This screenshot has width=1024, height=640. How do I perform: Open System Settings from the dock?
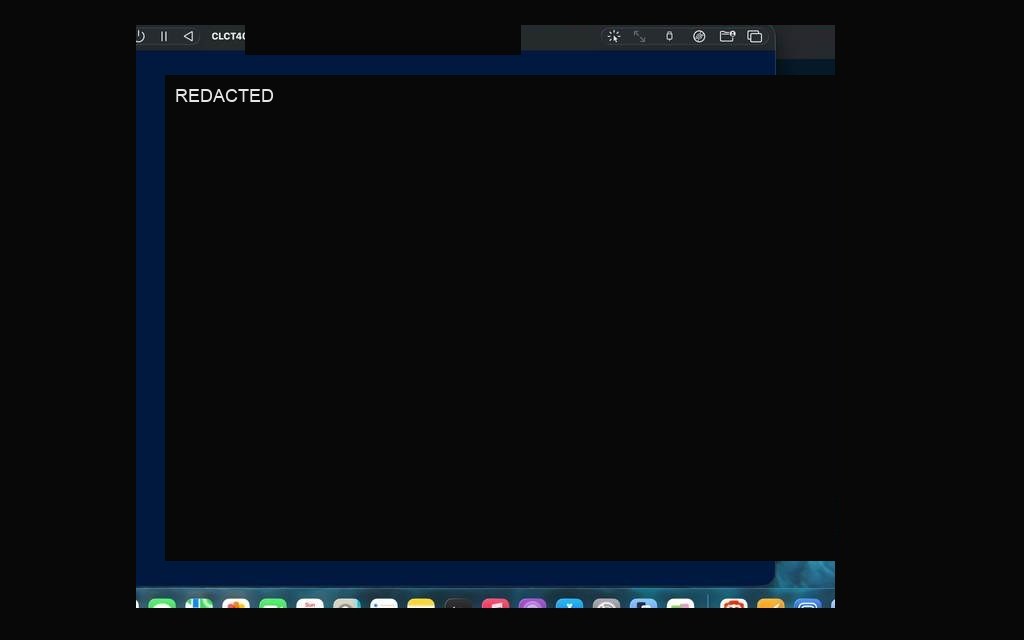point(607,603)
